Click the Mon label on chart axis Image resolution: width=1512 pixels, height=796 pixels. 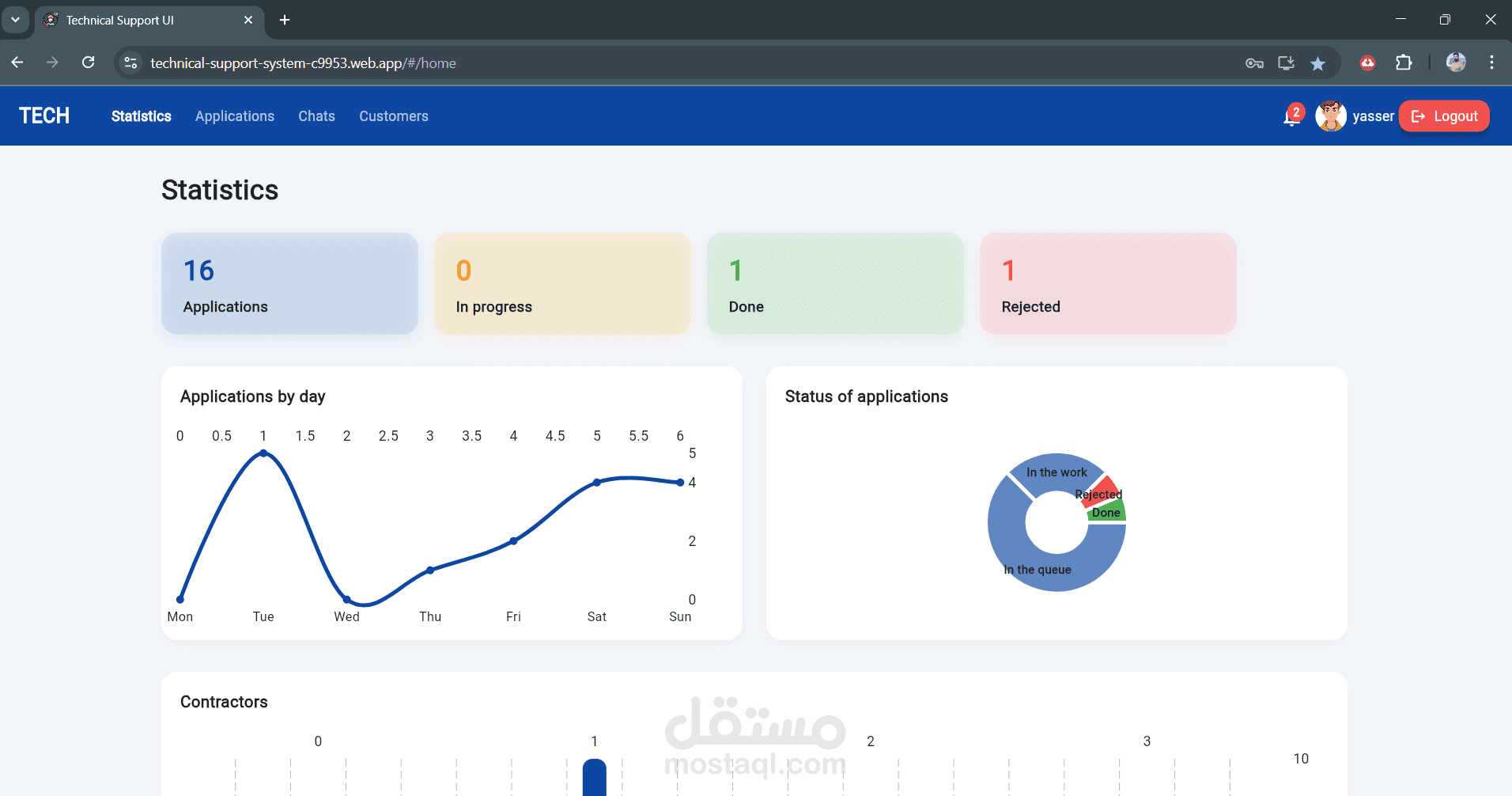(x=180, y=616)
